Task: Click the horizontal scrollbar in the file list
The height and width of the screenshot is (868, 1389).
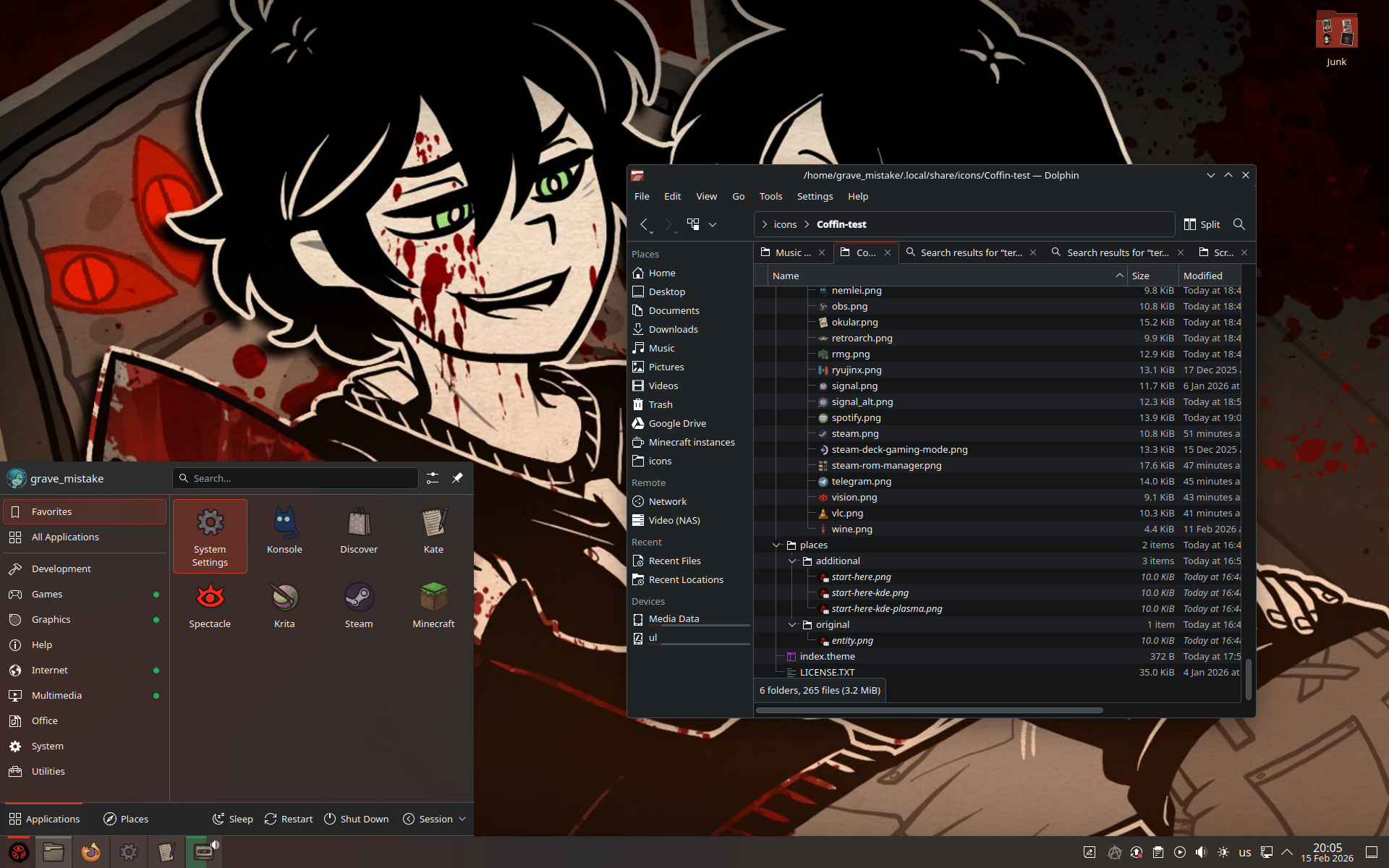Action: click(x=929, y=710)
